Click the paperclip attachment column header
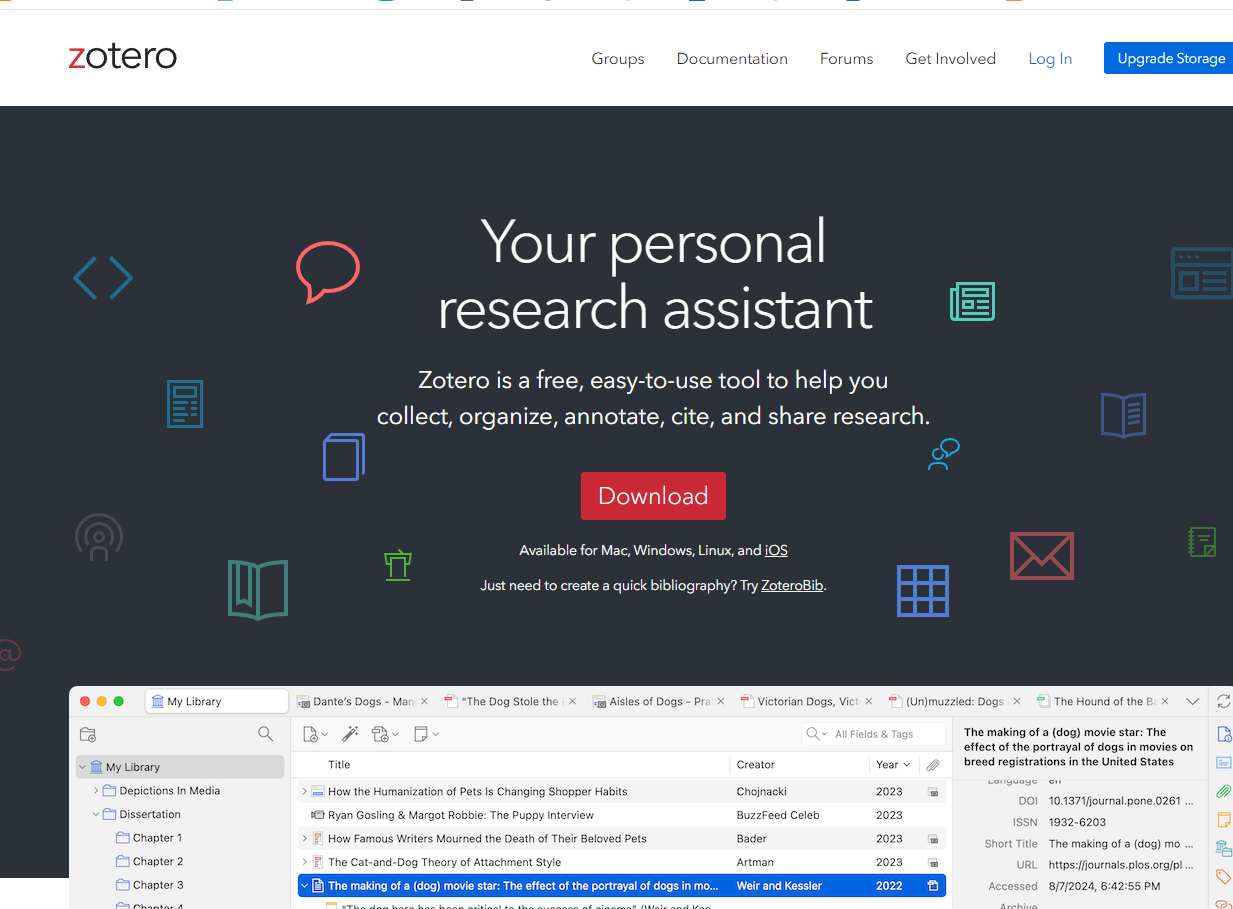The image size is (1233, 909). tap(933, 765)
